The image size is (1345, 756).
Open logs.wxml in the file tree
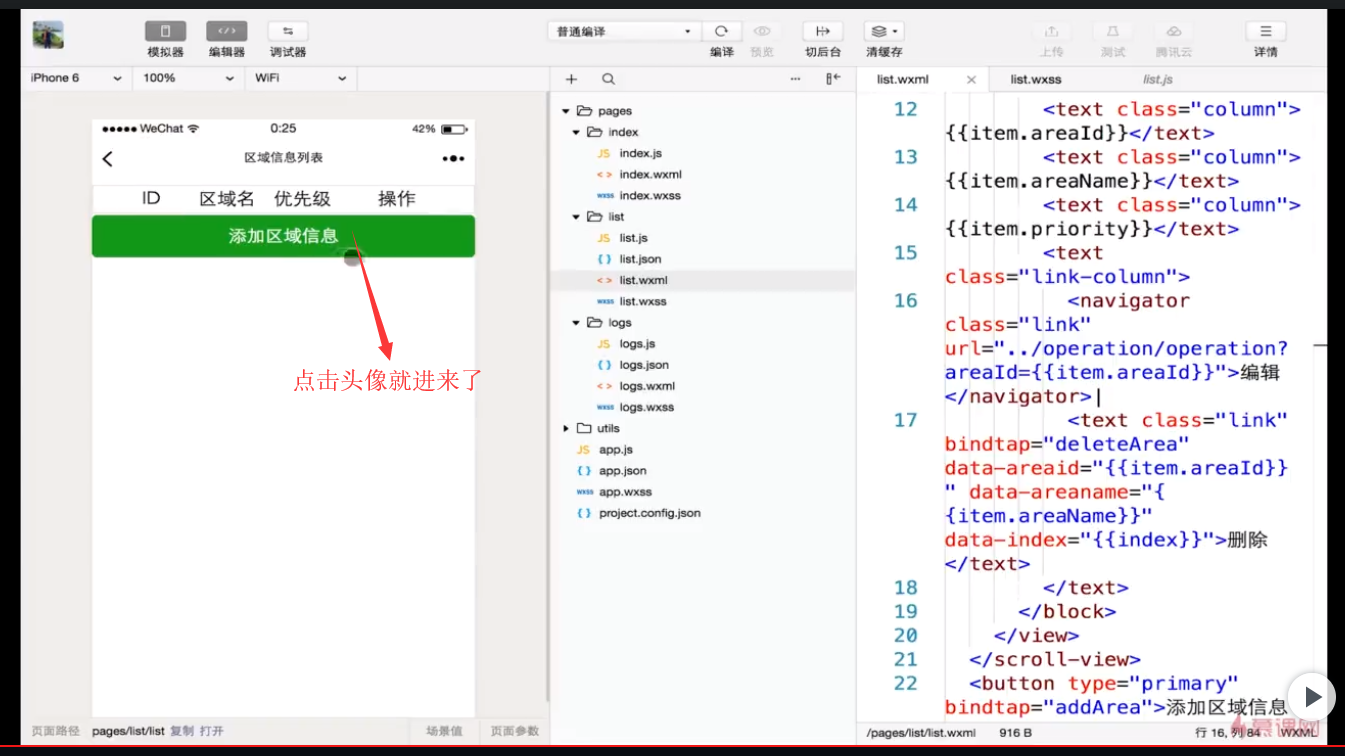click(647, 386)
